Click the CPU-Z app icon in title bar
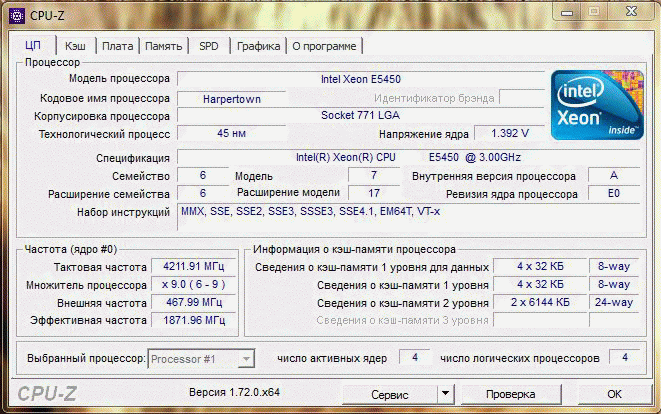Viewport: 661px width, 414px height. point(16,16)
